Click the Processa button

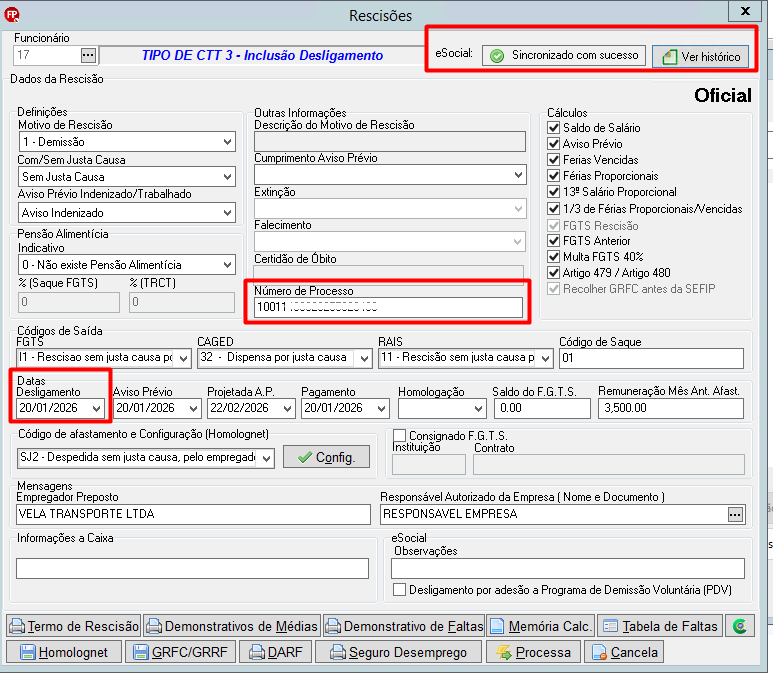pyautogui.click(x=533, y=652)
